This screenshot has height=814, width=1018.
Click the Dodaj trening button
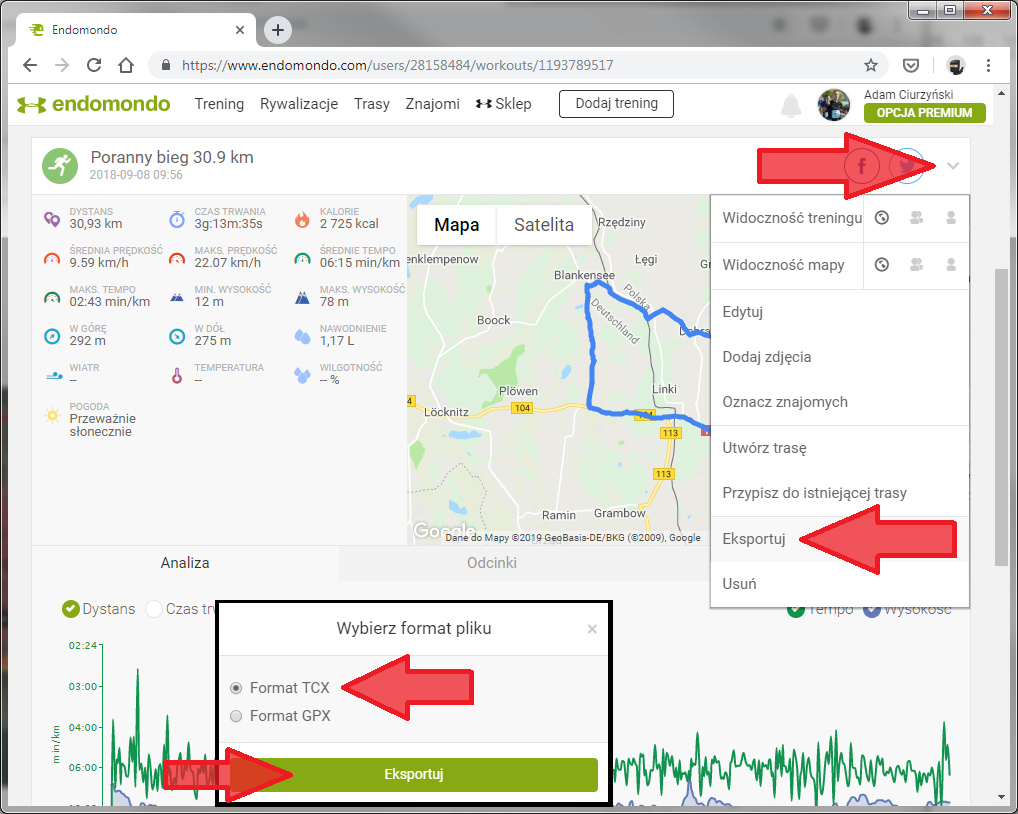616,103
